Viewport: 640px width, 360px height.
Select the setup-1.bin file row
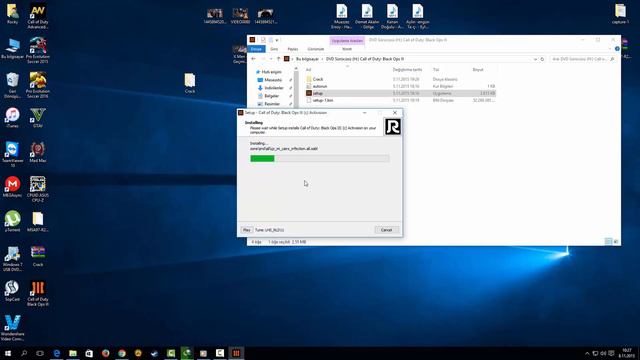tap(400, 100)
